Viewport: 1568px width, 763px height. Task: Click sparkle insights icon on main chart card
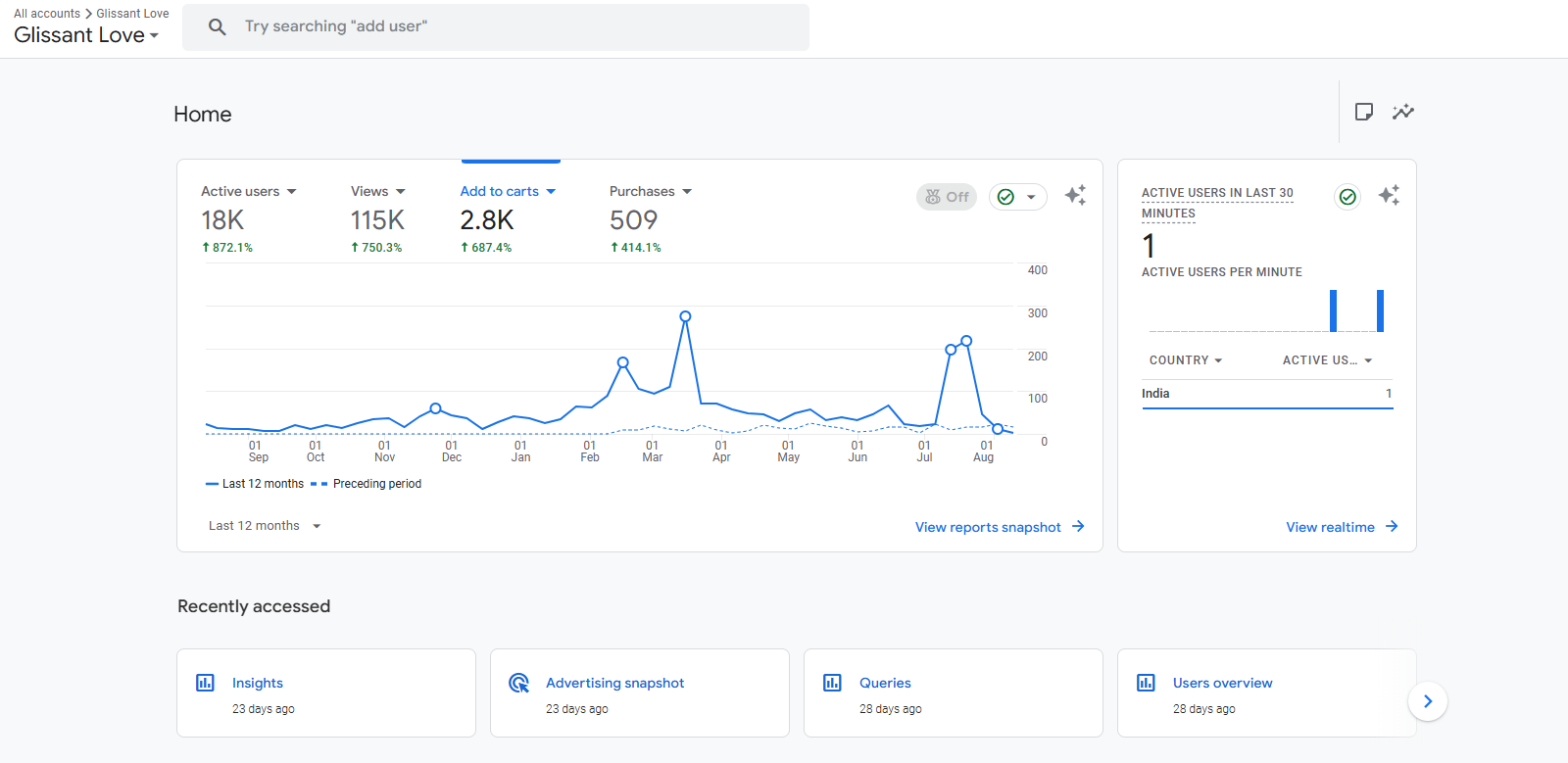[x=1075, y=195]
